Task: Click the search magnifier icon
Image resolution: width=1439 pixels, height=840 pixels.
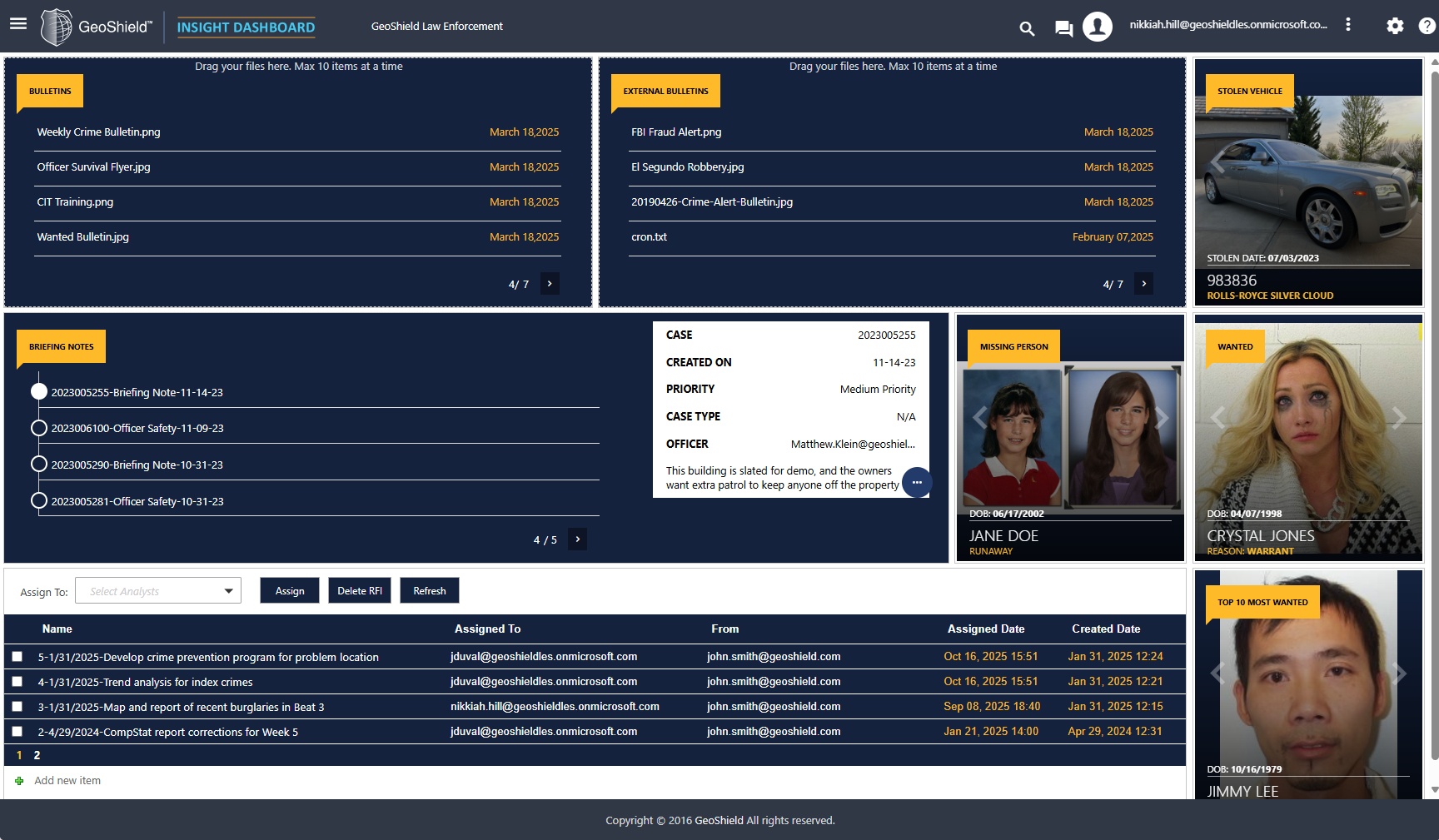Action: tap(1027, 28)
